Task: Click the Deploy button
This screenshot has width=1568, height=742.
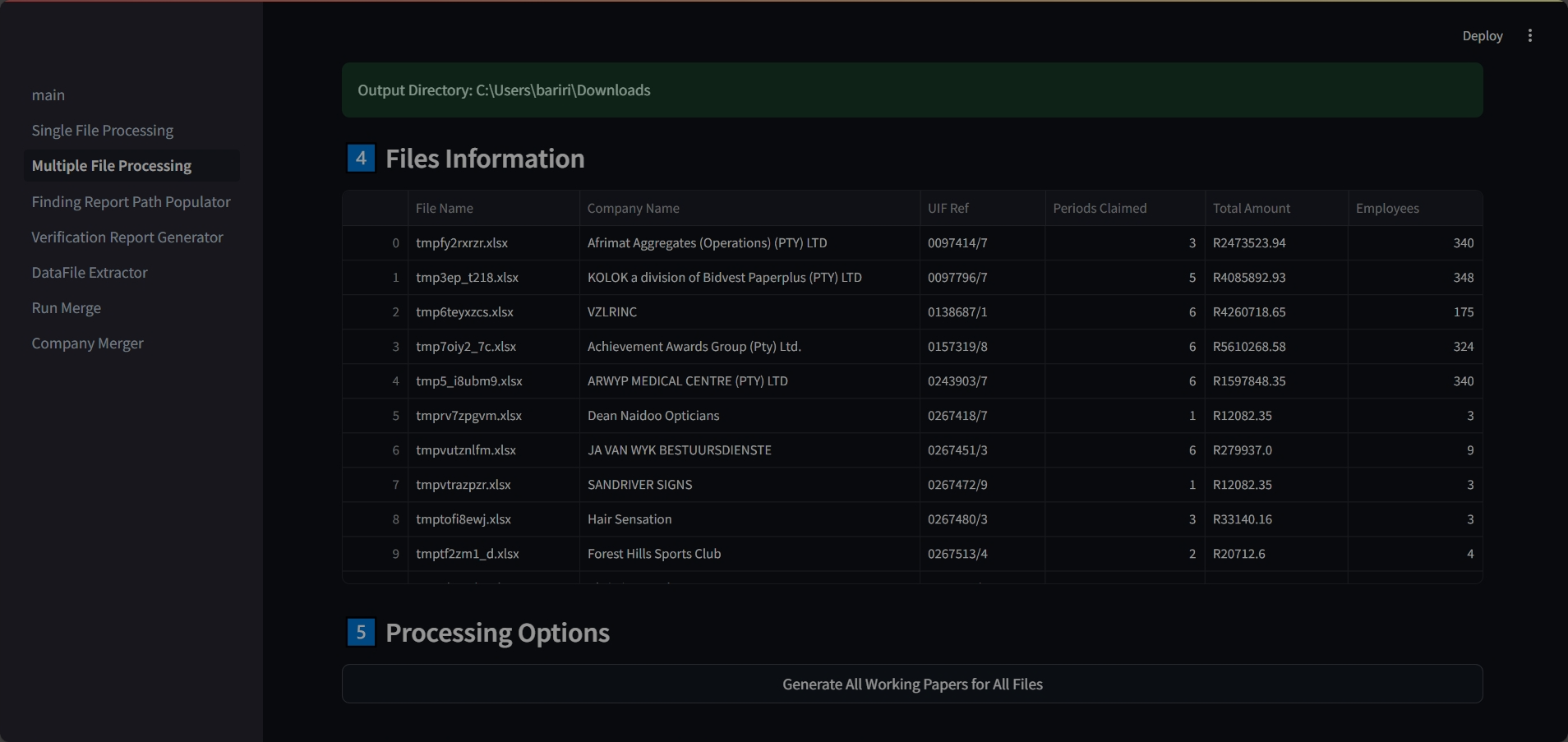Action: pos(1482,35)
